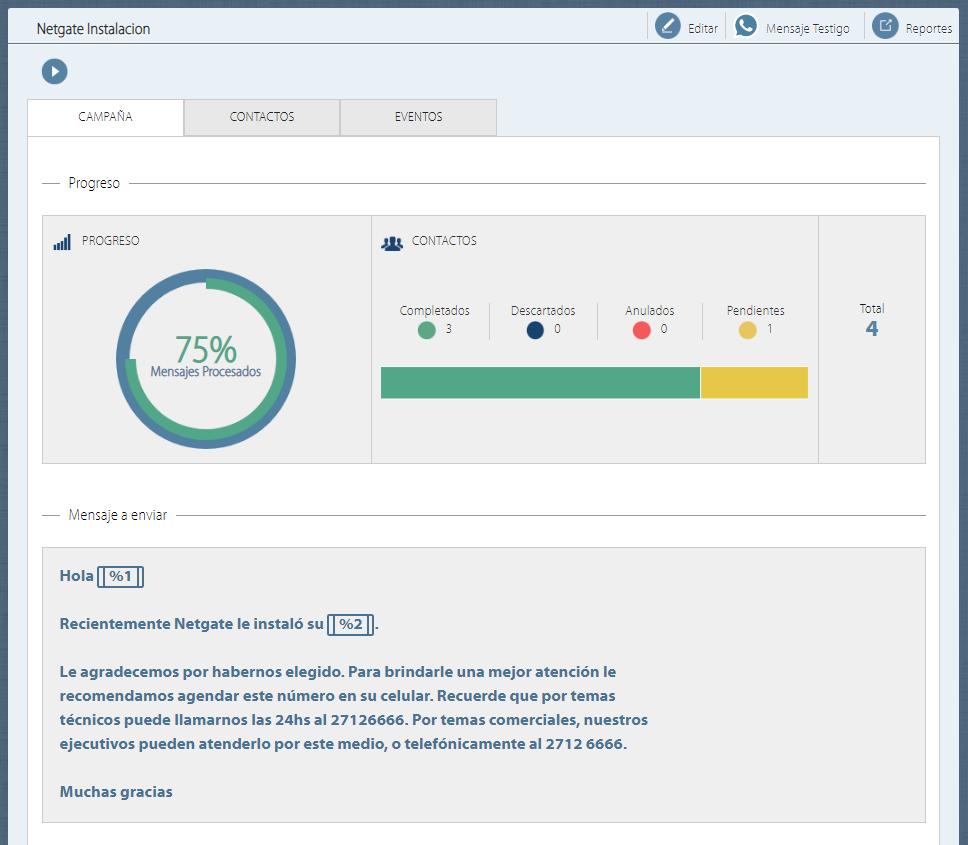Open the EVENTOS tab

click(419, 117)
